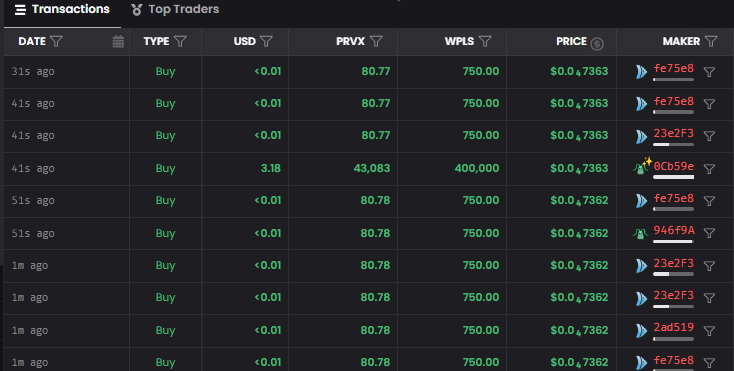Click the PRICE column header label
Image resolution: width=734 pixels, height=371 pixels.
[x=572, y=41]
